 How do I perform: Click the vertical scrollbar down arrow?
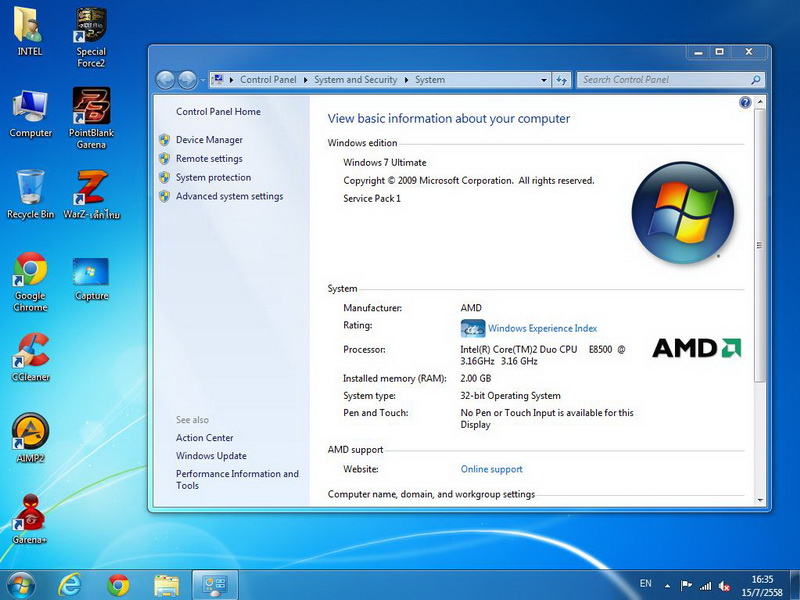point(760,499)
